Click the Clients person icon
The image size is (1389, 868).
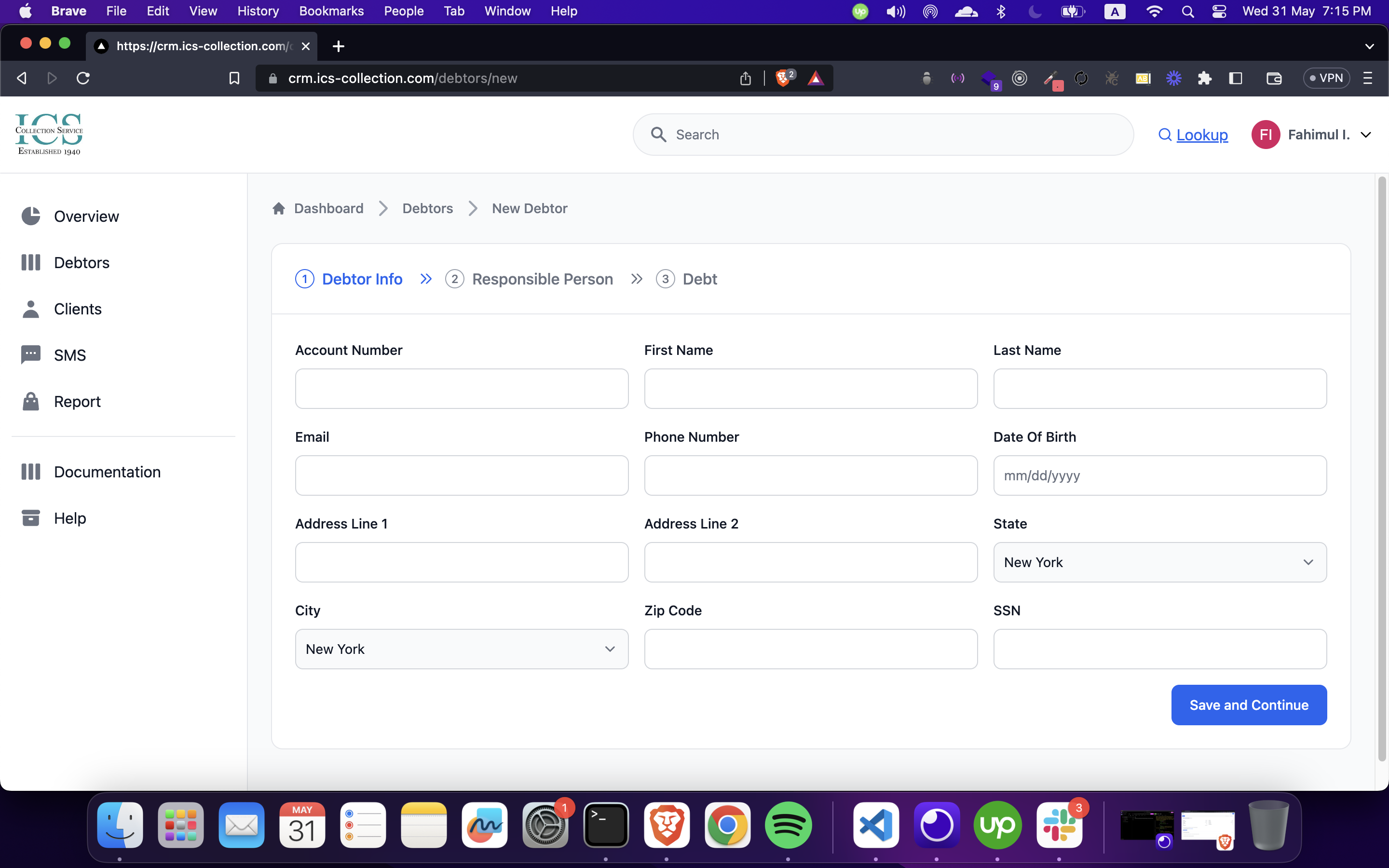(x=30, y=309)
